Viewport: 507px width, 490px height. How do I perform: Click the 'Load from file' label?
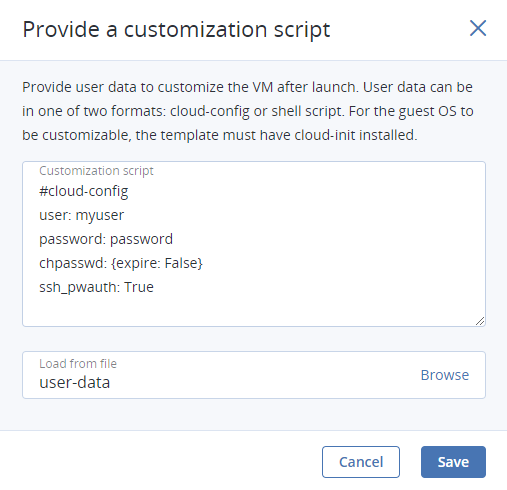78,364
